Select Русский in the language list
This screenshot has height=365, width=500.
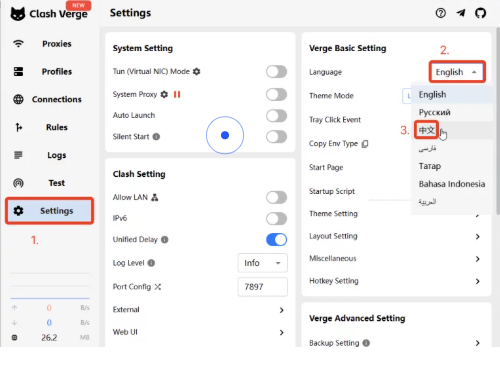pyautogui.click(x=452, y=112)
